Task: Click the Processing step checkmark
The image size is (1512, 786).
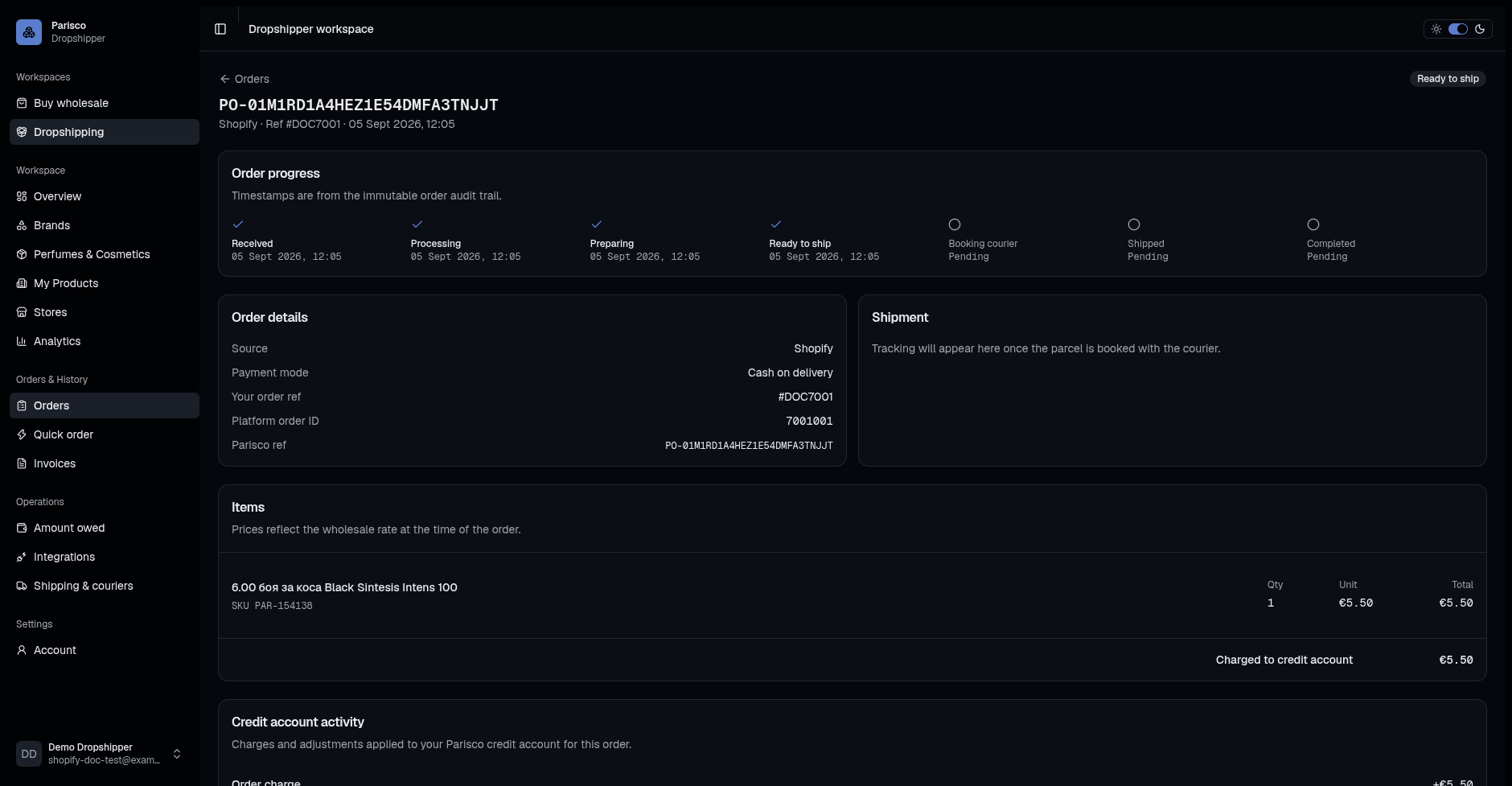Action: pos(417,224)
